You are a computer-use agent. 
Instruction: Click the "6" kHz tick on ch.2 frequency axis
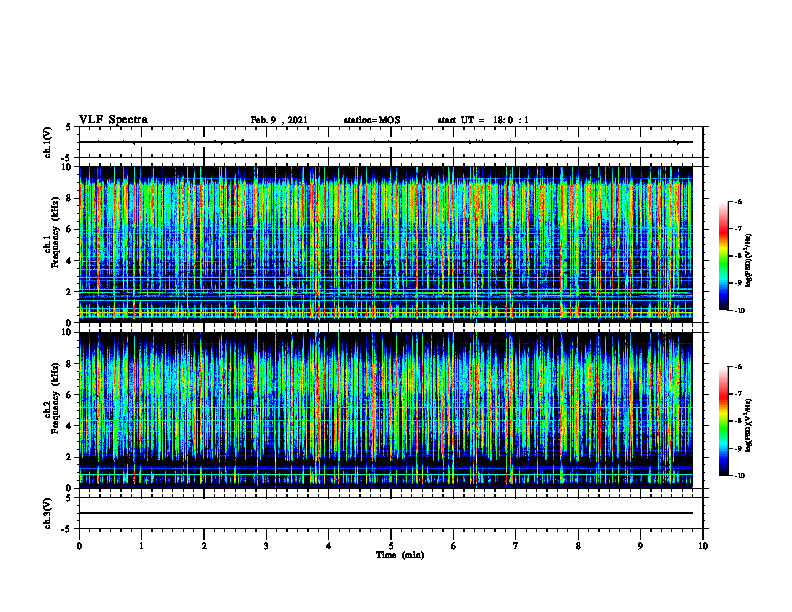[70, 394]
